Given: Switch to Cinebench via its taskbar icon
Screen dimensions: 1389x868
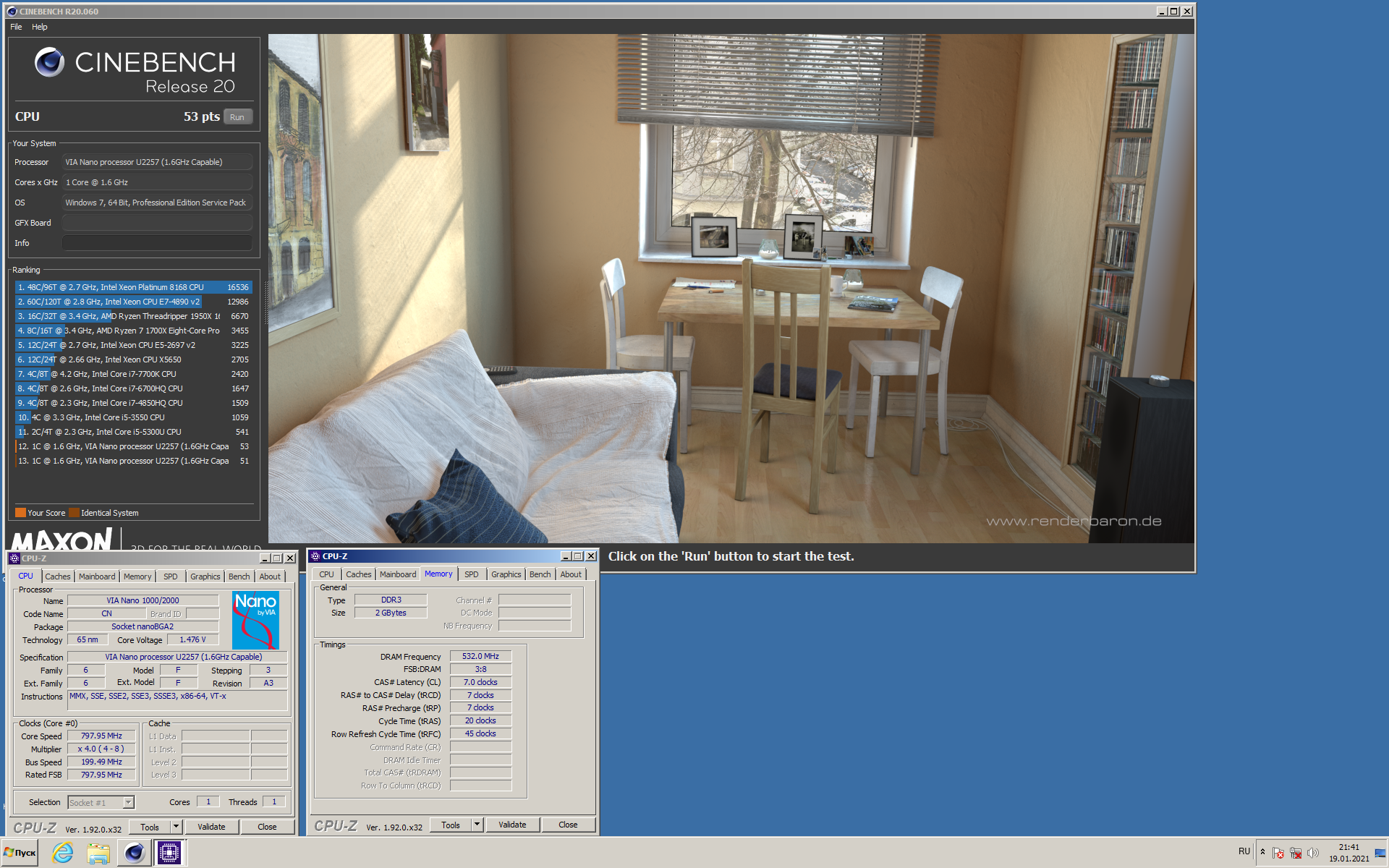Looking at the screenshot, I should click(134, 853).
